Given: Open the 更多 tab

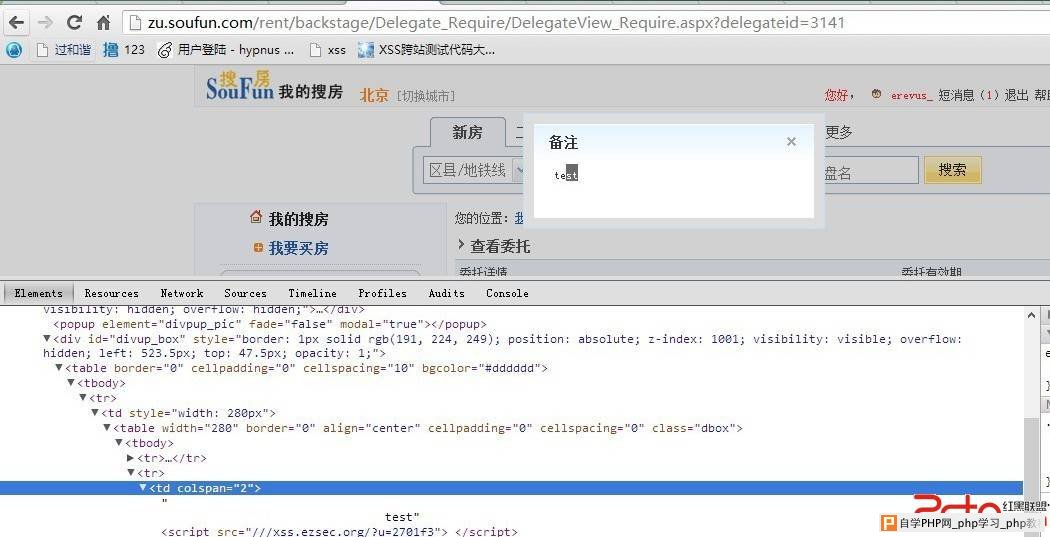Looking at the screenshot, I should coord(838,133).
